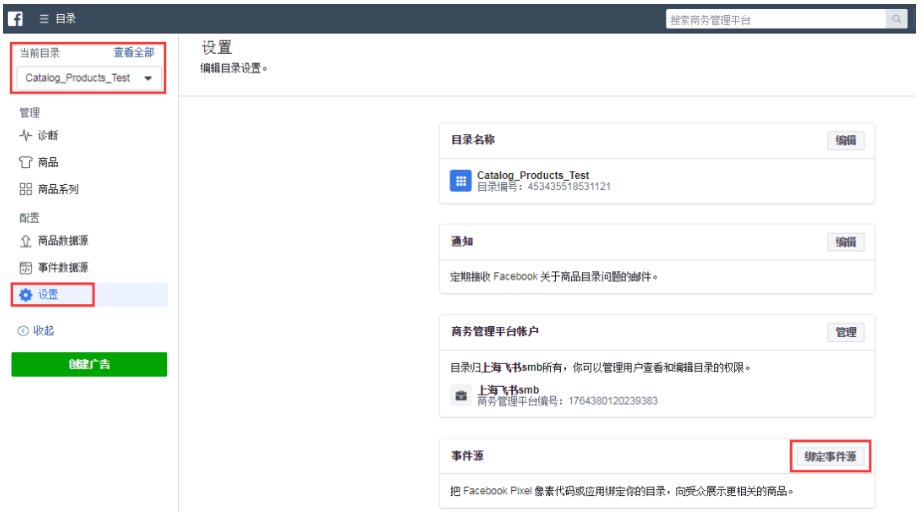The image size is (922, 516).
Task: Click the search magnifier button
Action: click(x=896, y=19)
